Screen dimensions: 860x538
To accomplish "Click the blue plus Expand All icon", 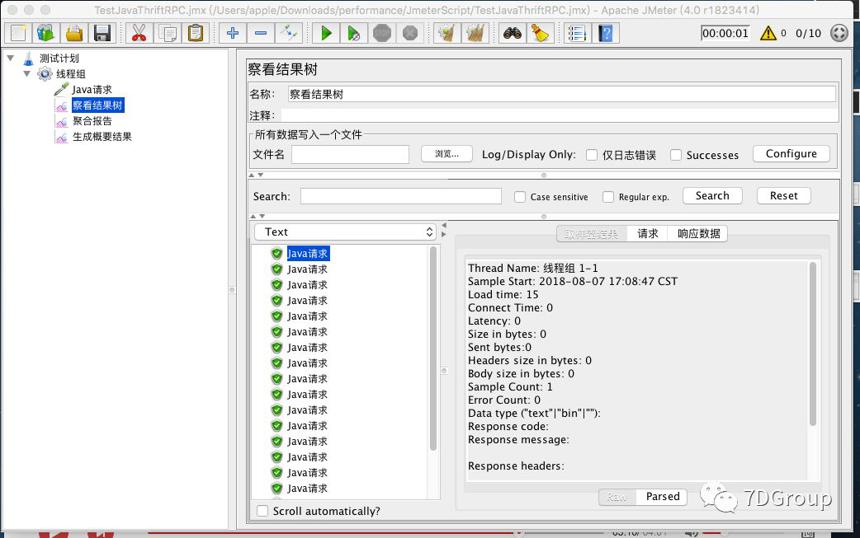I will coord(233,33).
